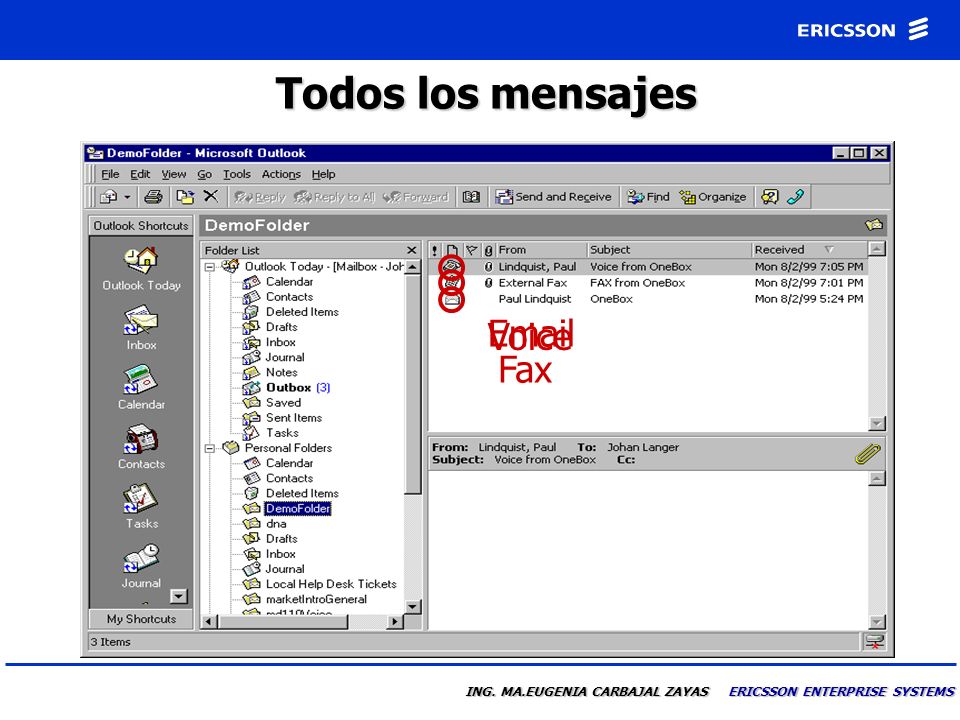
Task: Select Outlook Shortcuts group header
Action: 141,225
